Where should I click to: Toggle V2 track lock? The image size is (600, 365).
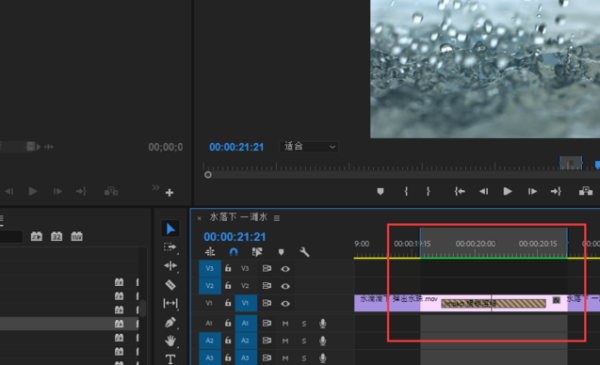tap(228, 285)
